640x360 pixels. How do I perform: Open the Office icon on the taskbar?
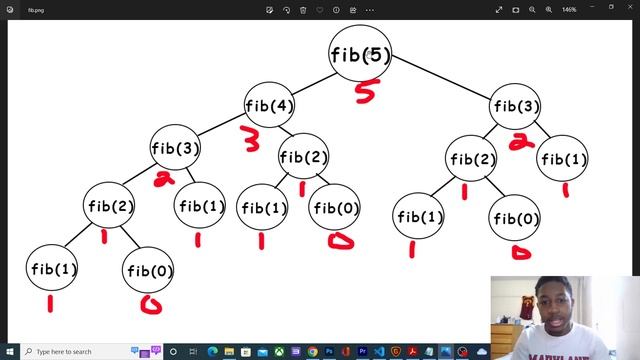(x=346, y=351)
